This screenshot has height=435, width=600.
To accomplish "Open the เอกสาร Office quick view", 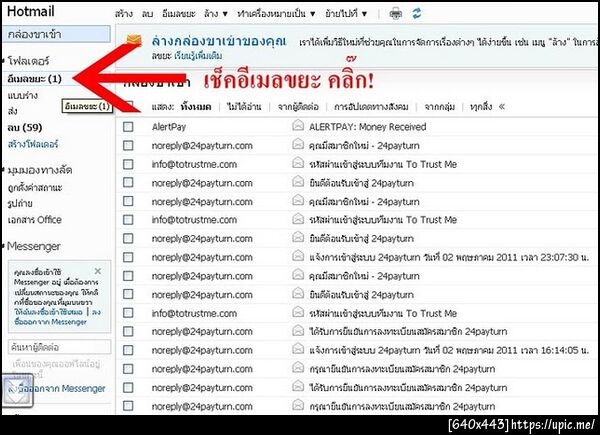I will (34, 220).
